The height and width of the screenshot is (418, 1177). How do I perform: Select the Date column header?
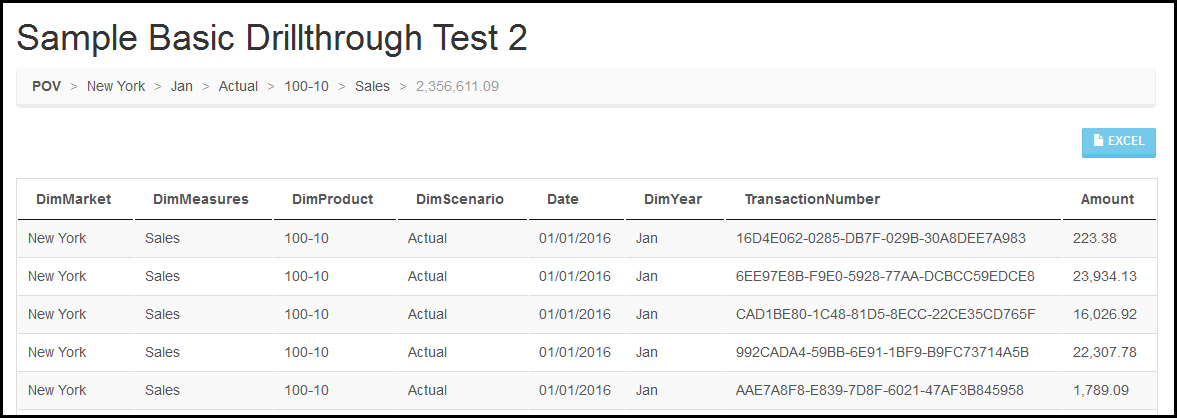tap(563, 199)
